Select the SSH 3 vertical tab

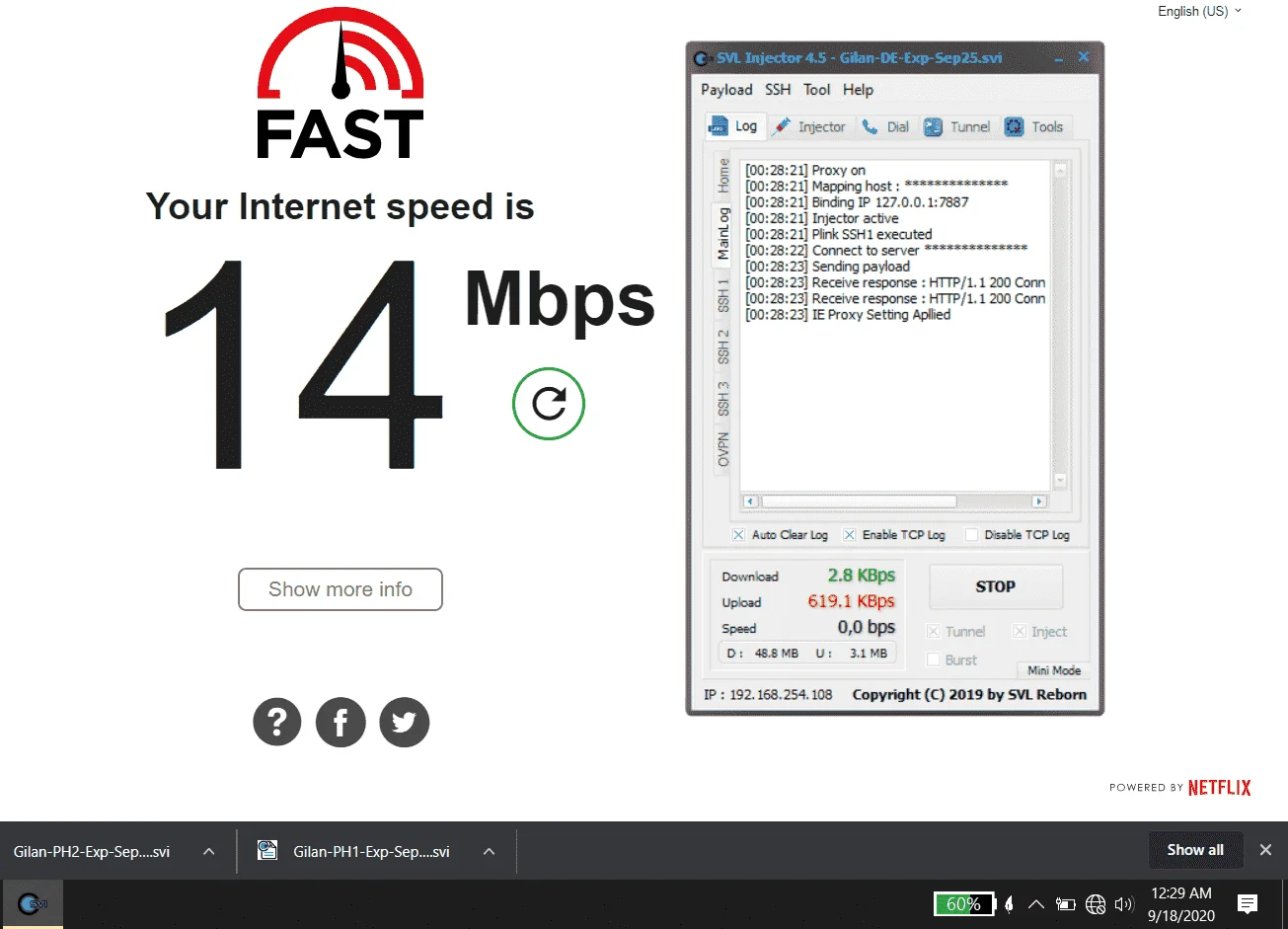[723, 398]
